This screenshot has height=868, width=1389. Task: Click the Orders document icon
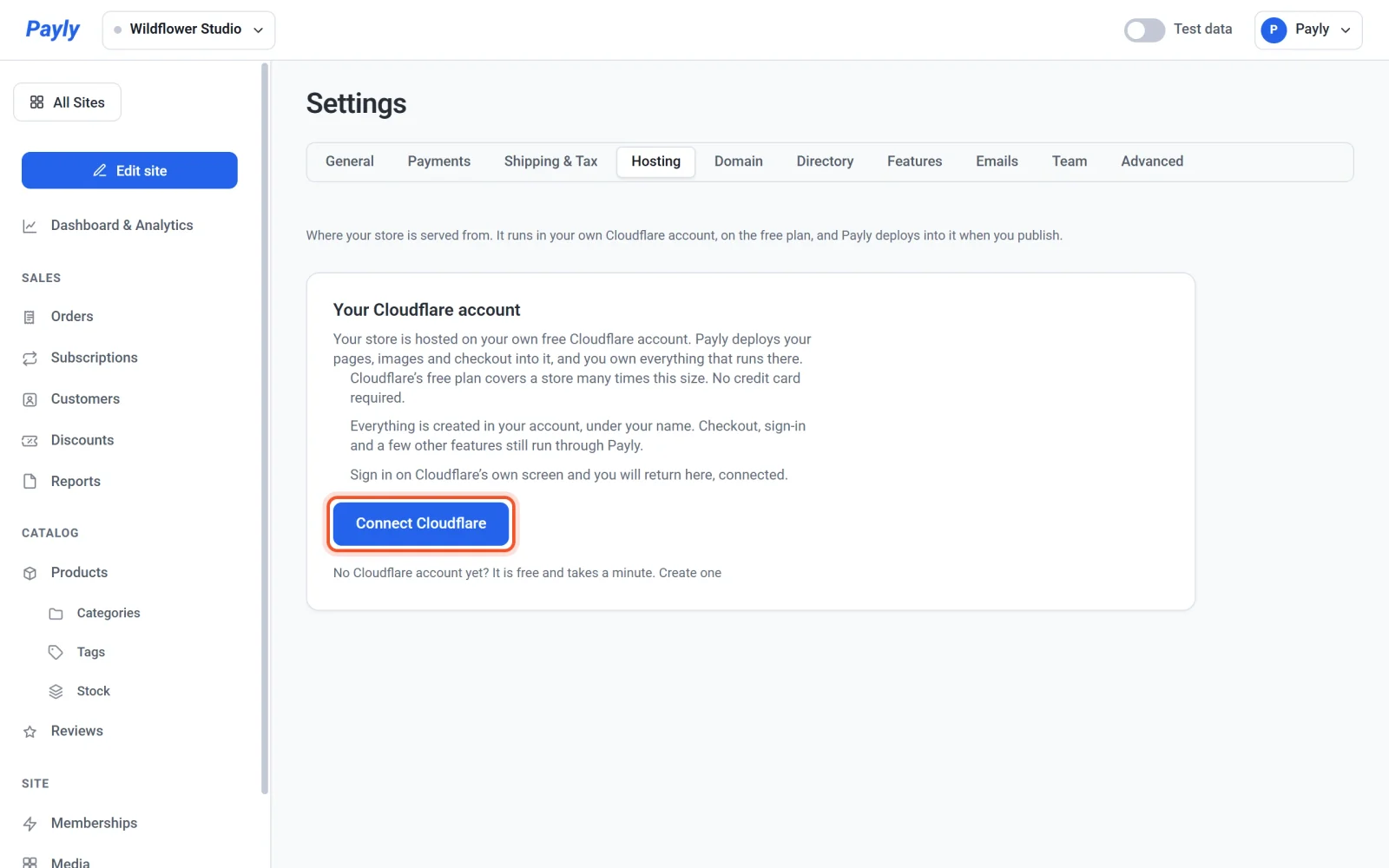[x=30, y=317]
